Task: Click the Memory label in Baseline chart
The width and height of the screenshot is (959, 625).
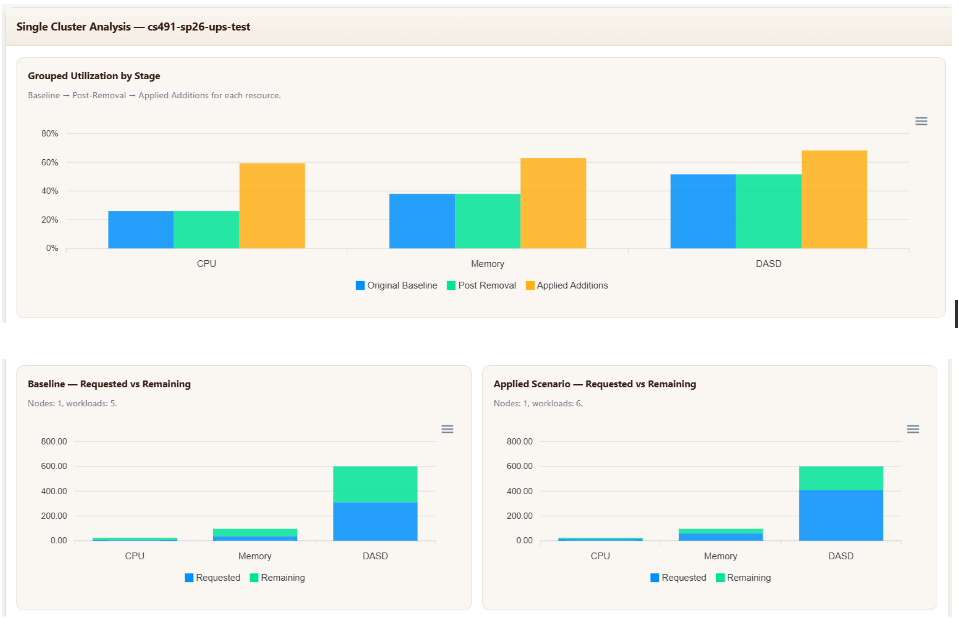Action: tap(255, 556)
